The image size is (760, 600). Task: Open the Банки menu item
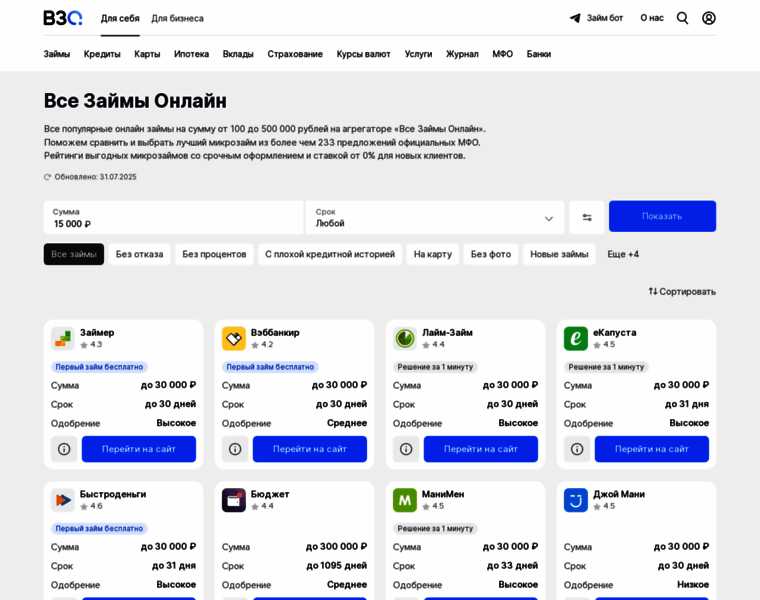pyautogui.click(x=539, y=54)
